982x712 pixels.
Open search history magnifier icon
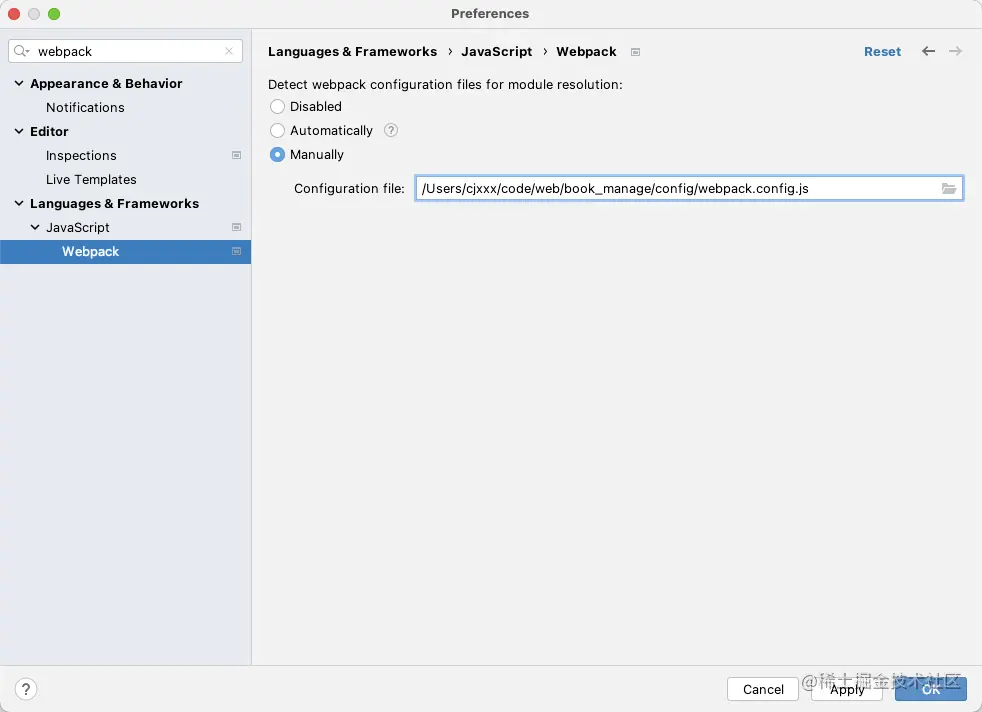click(21, 51)
